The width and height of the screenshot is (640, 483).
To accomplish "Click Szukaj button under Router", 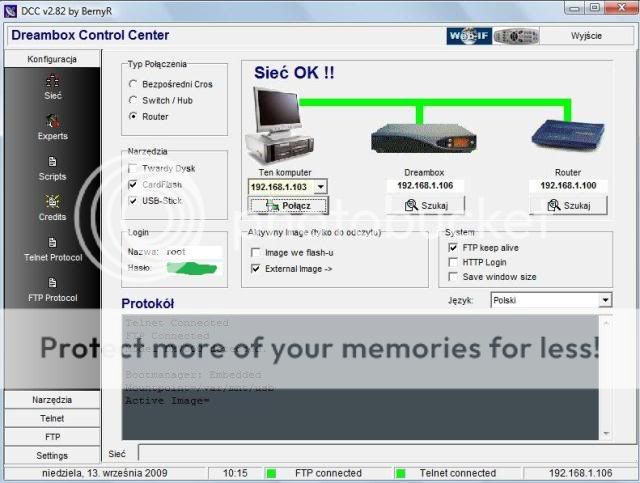I will click(568, 205).
